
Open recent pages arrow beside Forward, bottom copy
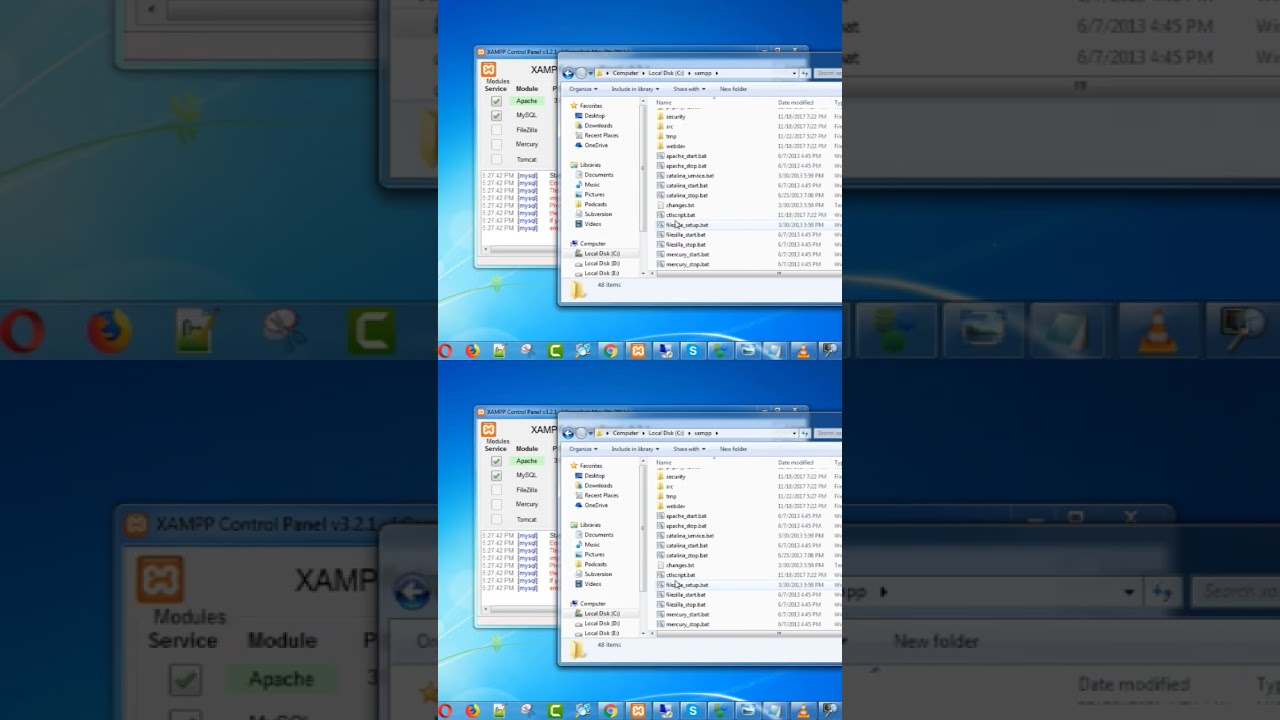(x=591, y=433)
